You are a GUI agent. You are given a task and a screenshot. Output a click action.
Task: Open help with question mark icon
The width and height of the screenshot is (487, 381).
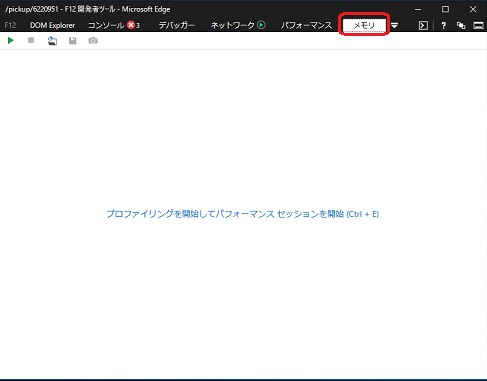point(443,25)
